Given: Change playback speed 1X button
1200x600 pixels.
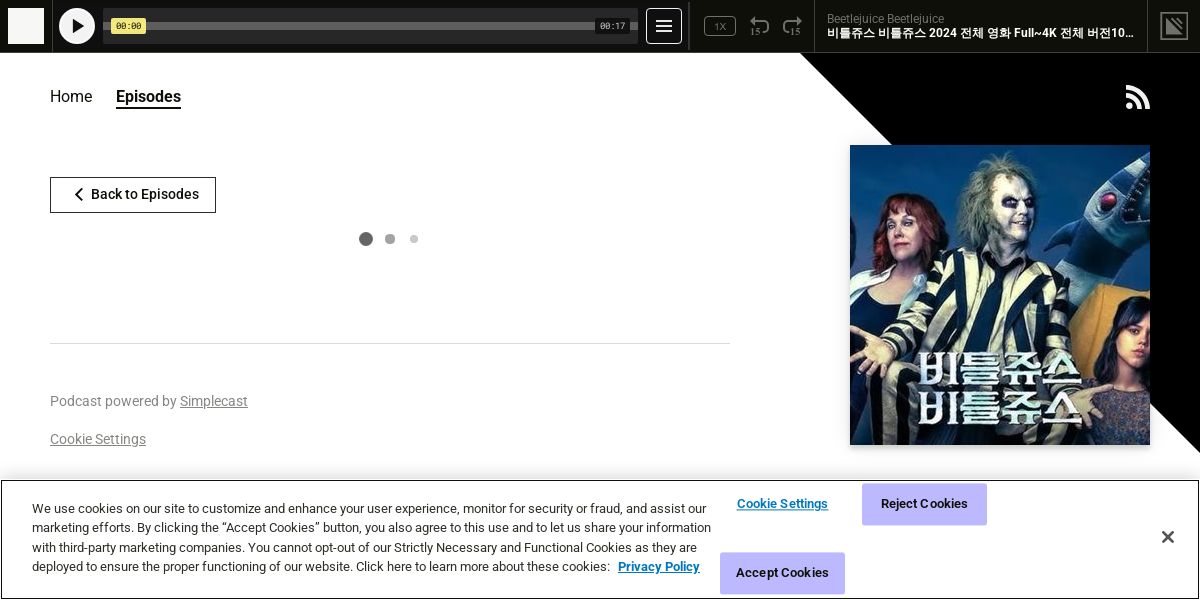Looking at the screenshot, I should (720, 26).
